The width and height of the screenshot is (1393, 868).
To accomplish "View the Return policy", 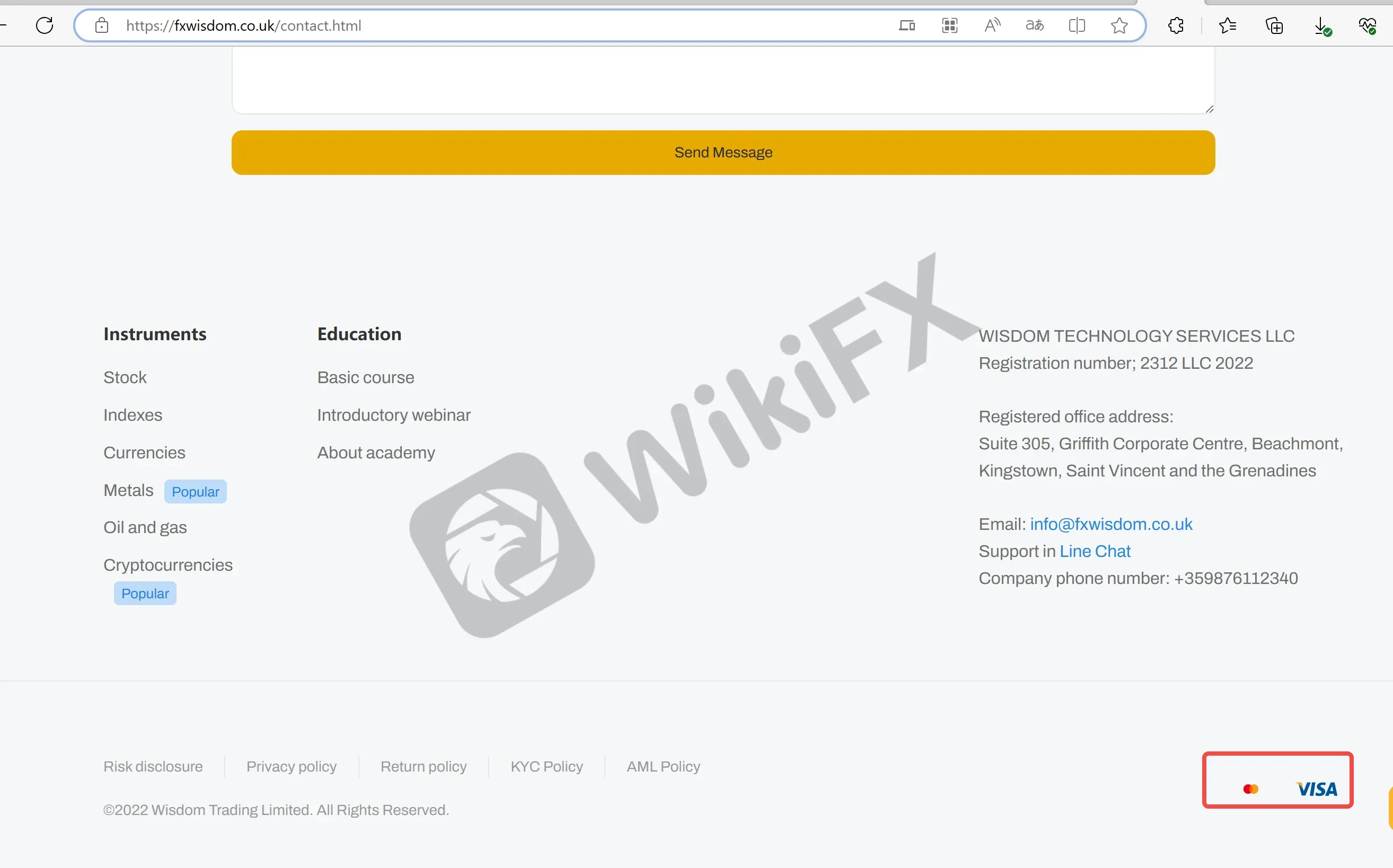I will tap(423, 766).
